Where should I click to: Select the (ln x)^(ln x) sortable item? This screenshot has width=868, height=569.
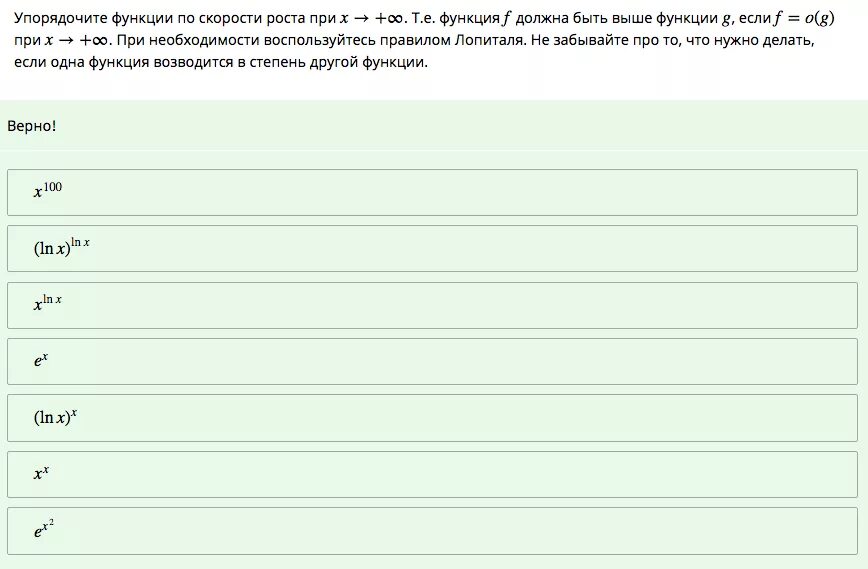432,249
